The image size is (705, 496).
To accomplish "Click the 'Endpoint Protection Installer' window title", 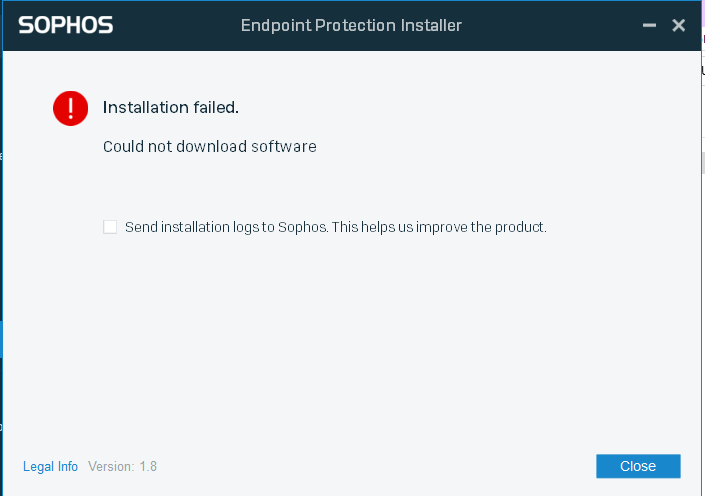I will pyautogui.click(x=351, y=26).
